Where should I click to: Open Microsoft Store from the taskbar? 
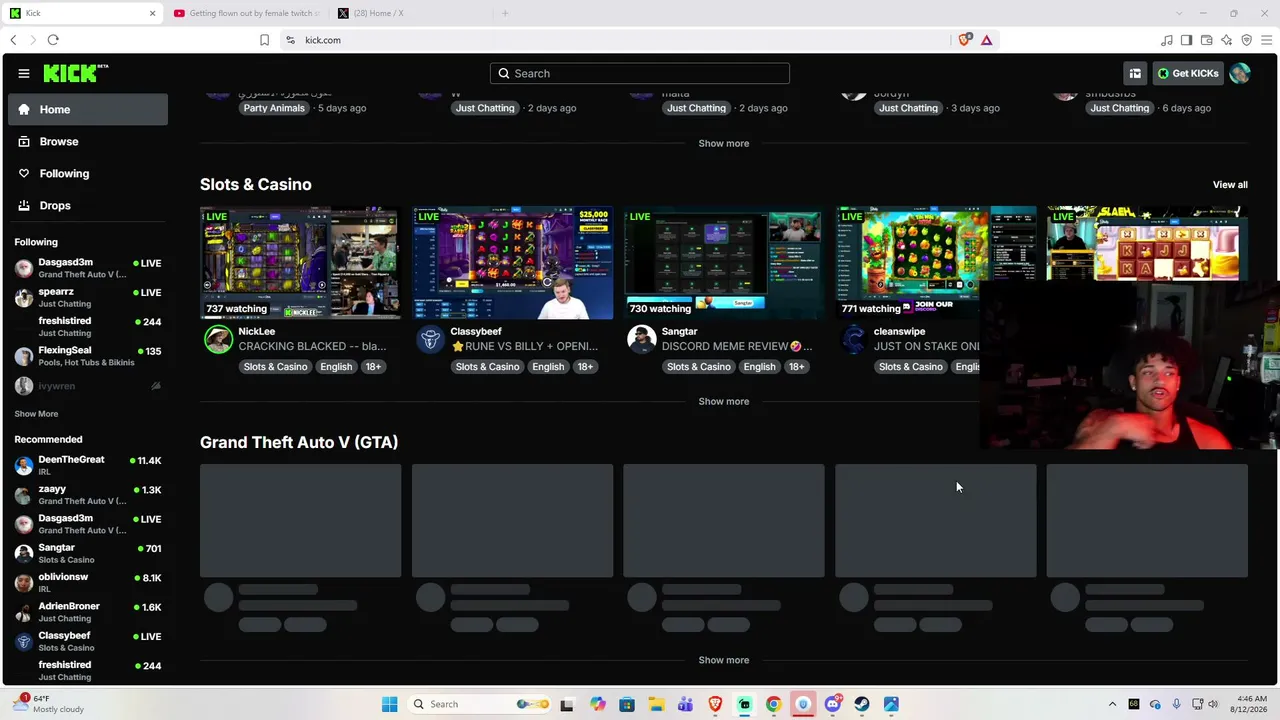coord(627,704)
